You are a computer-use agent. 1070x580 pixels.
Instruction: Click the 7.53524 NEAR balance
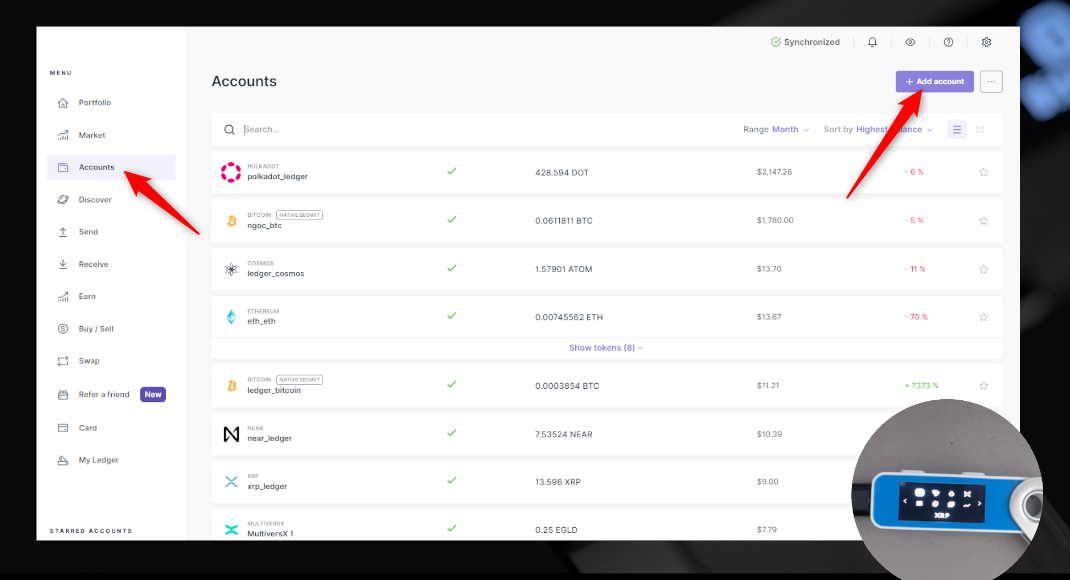coord(563,434)
